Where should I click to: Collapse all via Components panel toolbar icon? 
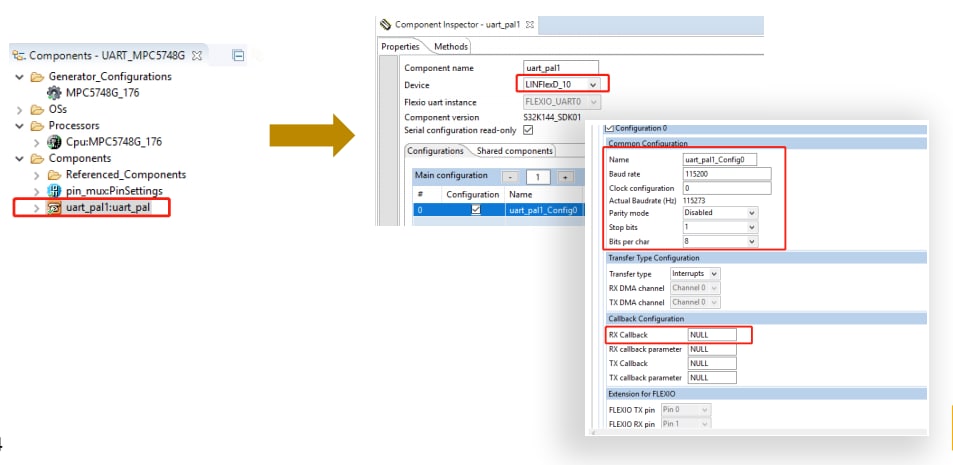[x=238, y=56]
